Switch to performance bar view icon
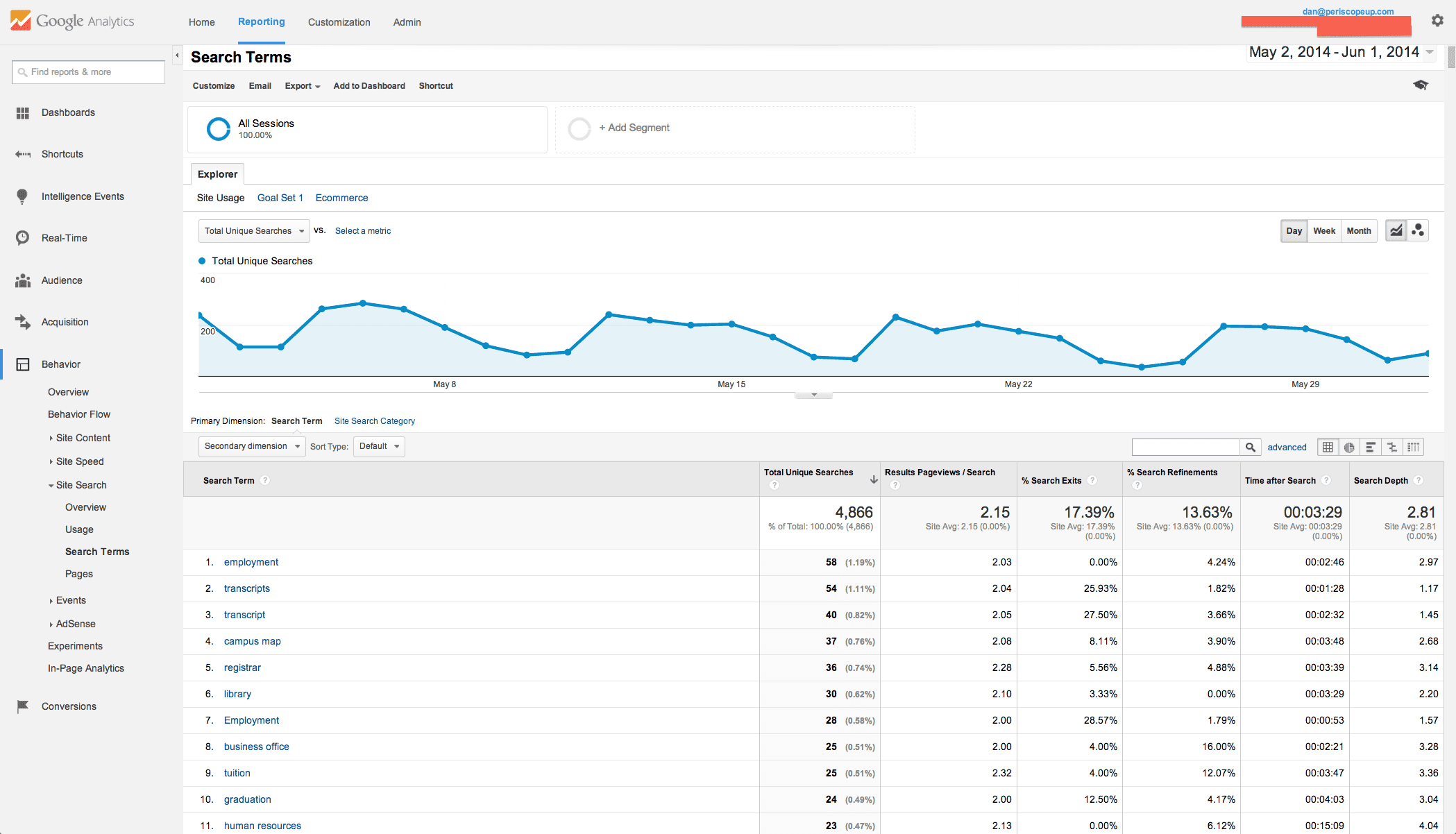 click(1371, 447)
